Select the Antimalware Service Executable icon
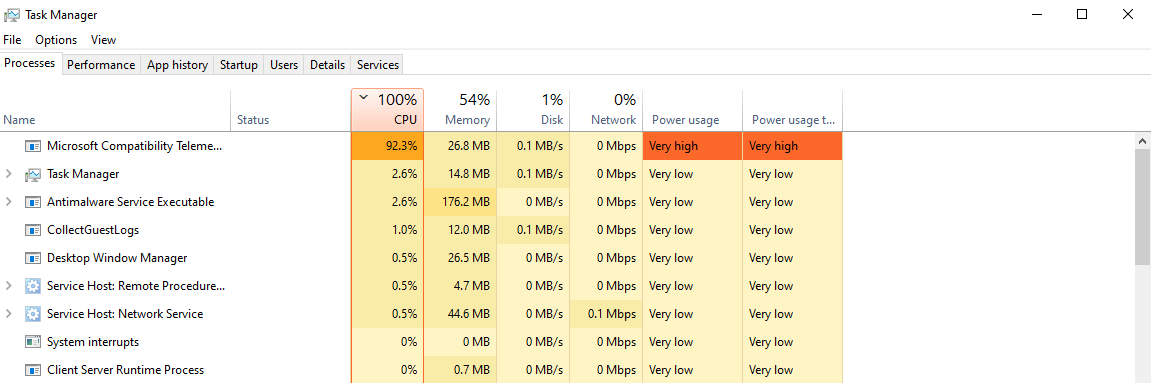The height and width of the screenshot is (383, 1151). pos(32,202)
